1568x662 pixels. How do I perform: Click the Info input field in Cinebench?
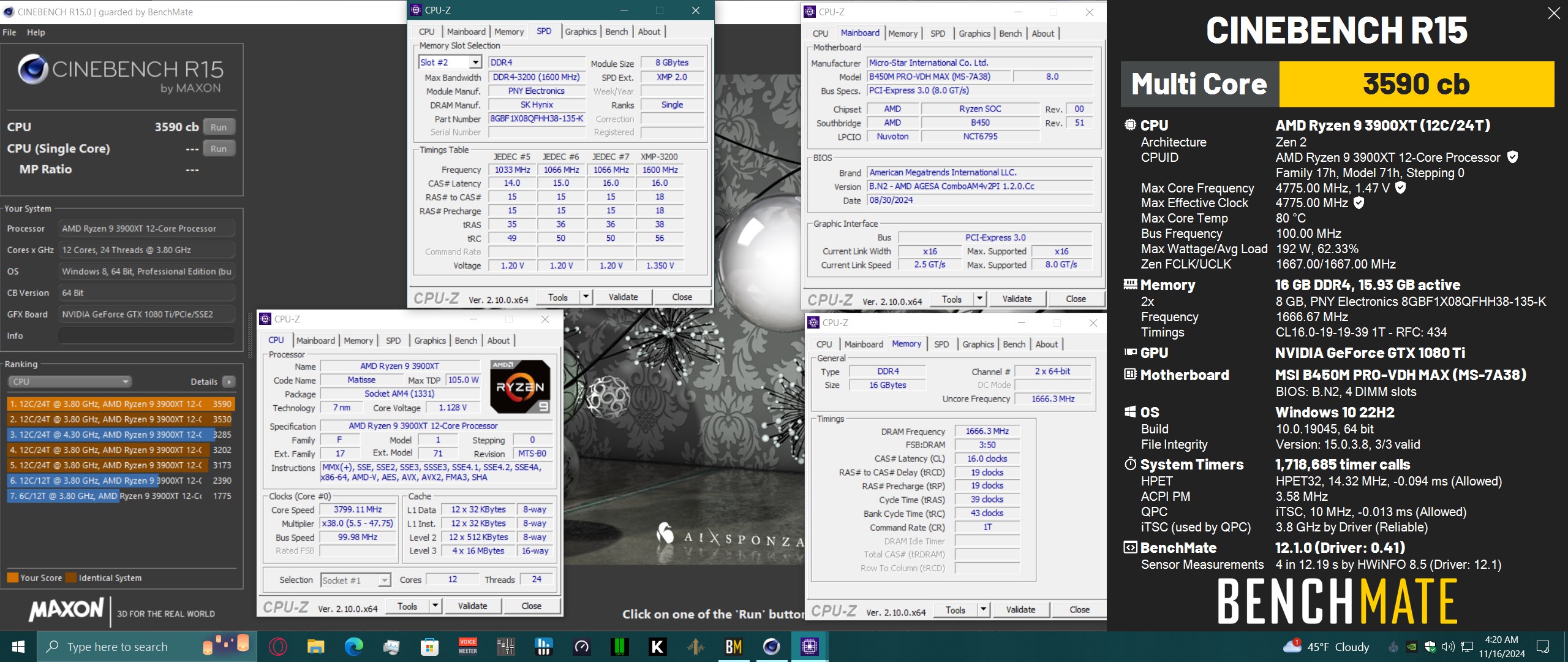pos(147,336)
